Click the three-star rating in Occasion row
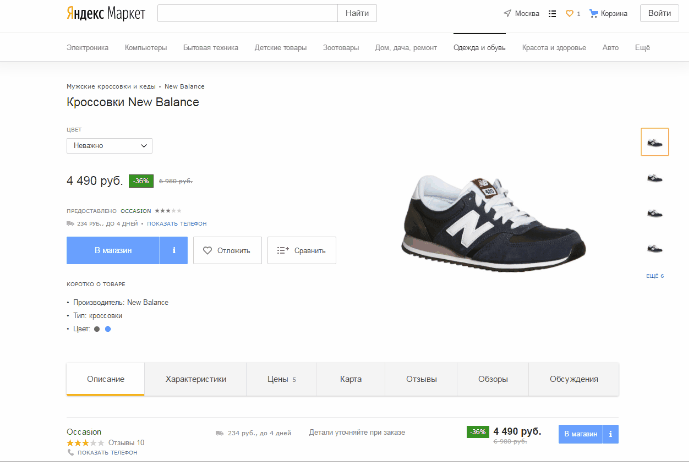Screen dimensions: 689x462 point(85,443)
